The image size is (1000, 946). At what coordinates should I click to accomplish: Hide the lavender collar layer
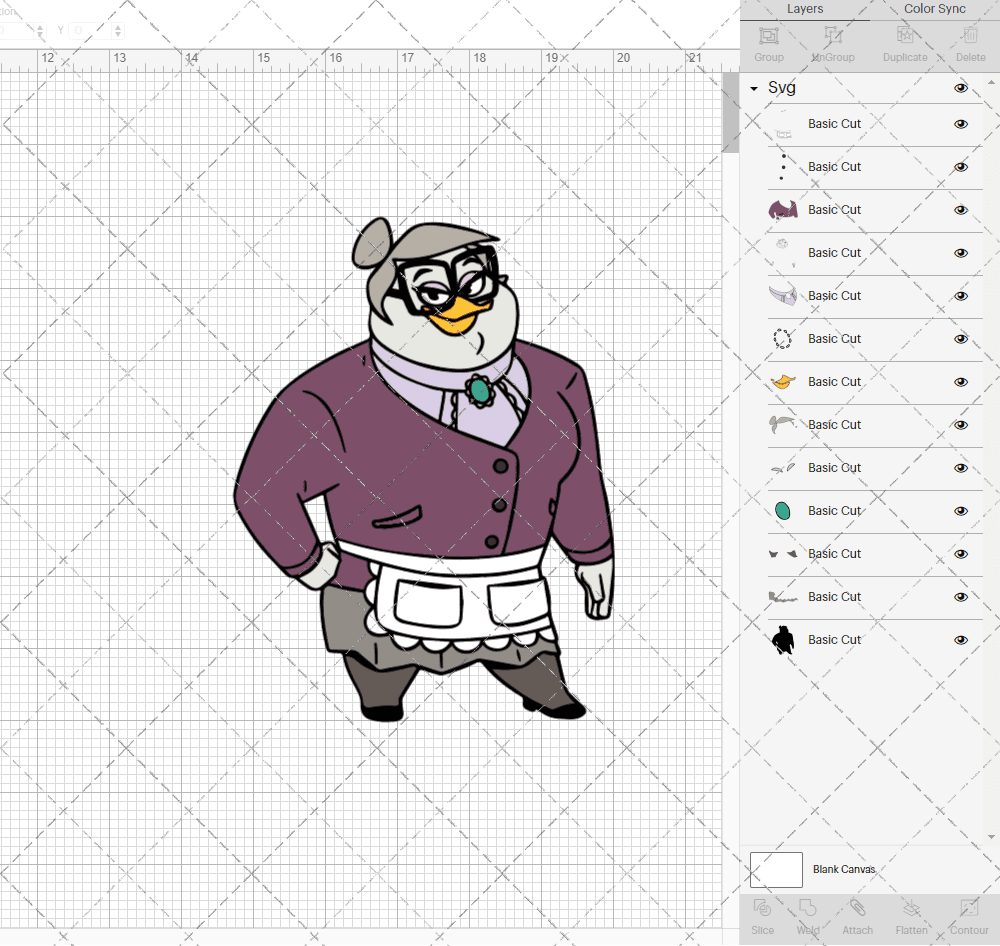click(960, 296)
